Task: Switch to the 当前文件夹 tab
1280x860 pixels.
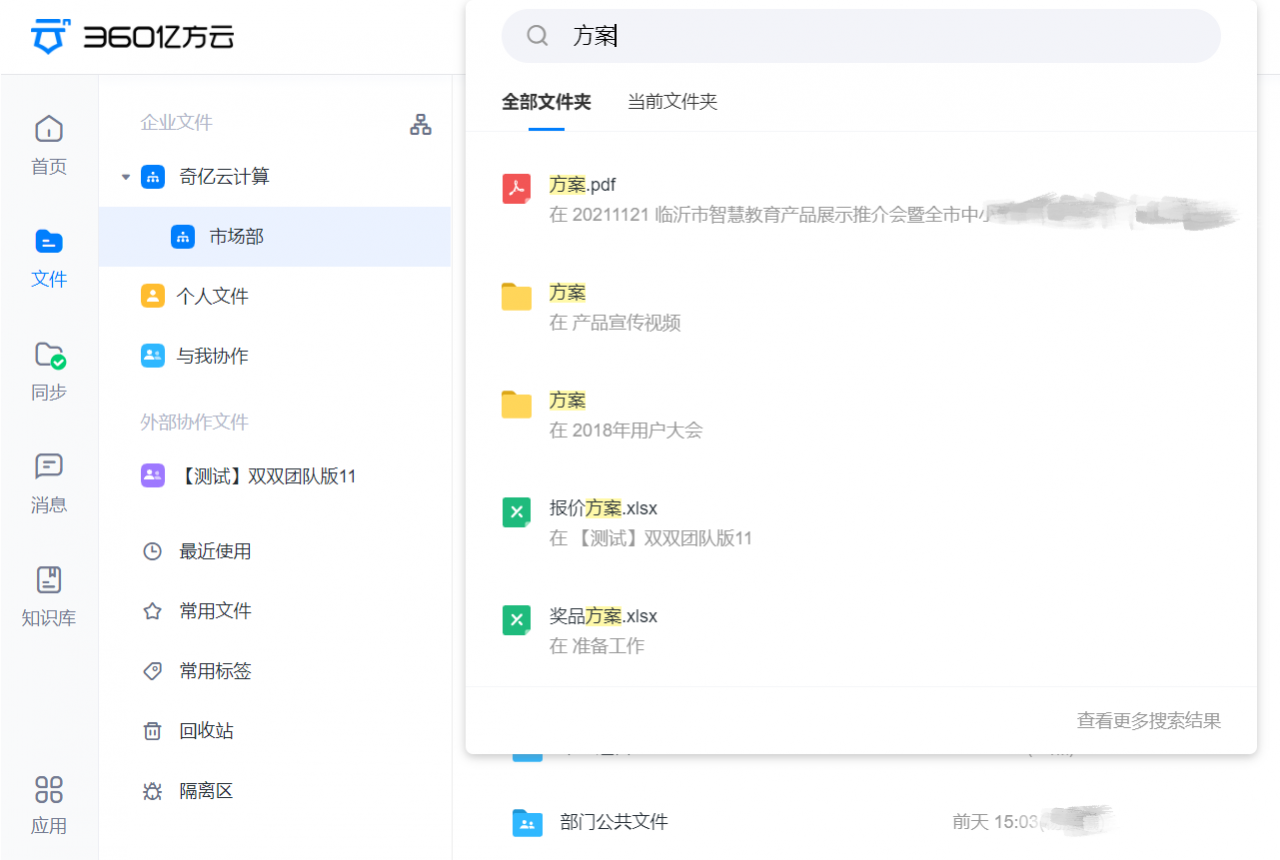Action: click(x=672, y=101)
